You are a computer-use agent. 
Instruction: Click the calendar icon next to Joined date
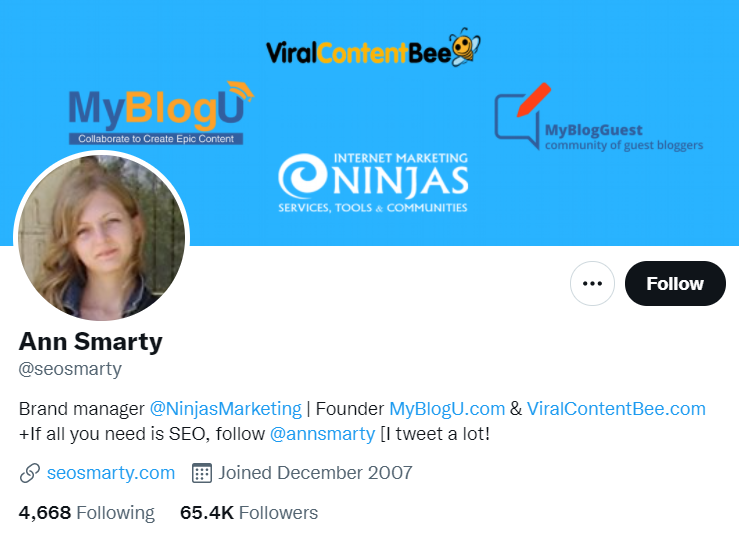coord(202,473)
